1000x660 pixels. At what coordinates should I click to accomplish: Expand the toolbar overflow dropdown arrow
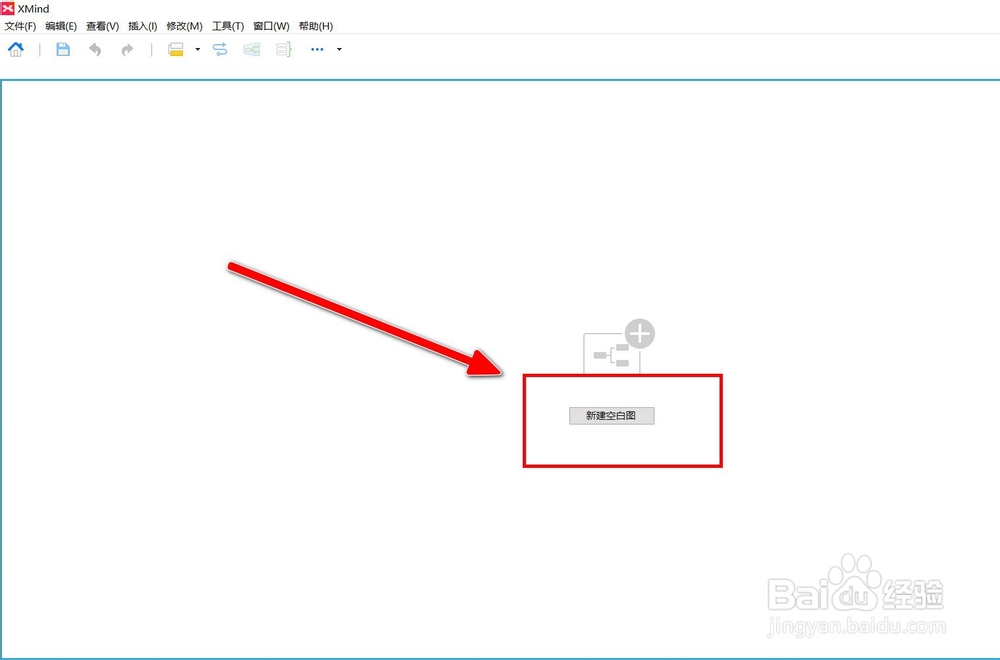click(339, 49)
